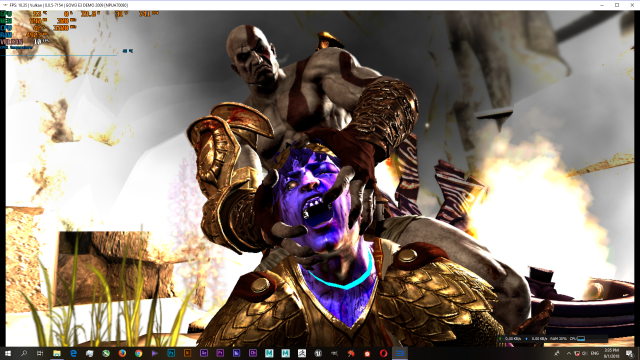The image size is (640, 360).
Task: Open the Unity taskbar icon
Action: click(318, 353)
